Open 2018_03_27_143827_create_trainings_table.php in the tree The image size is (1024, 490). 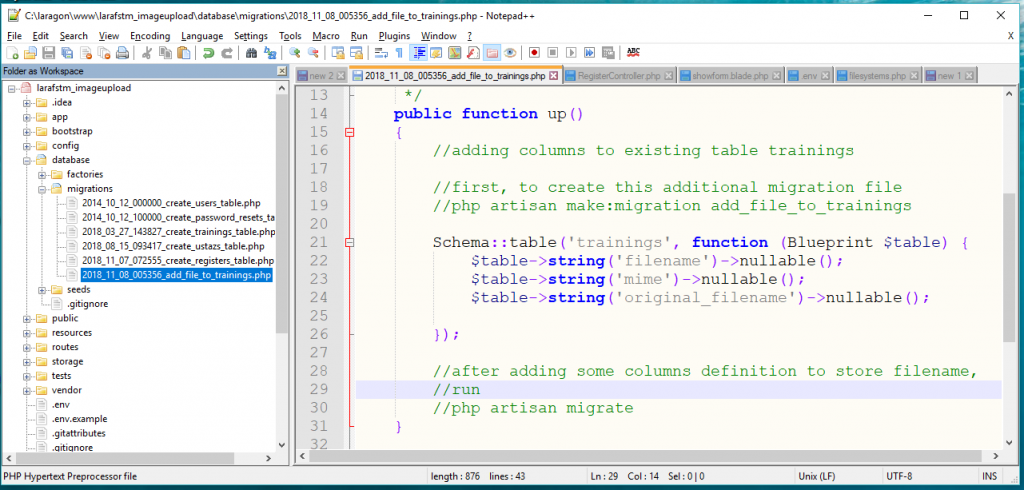(x=178, y=232)
